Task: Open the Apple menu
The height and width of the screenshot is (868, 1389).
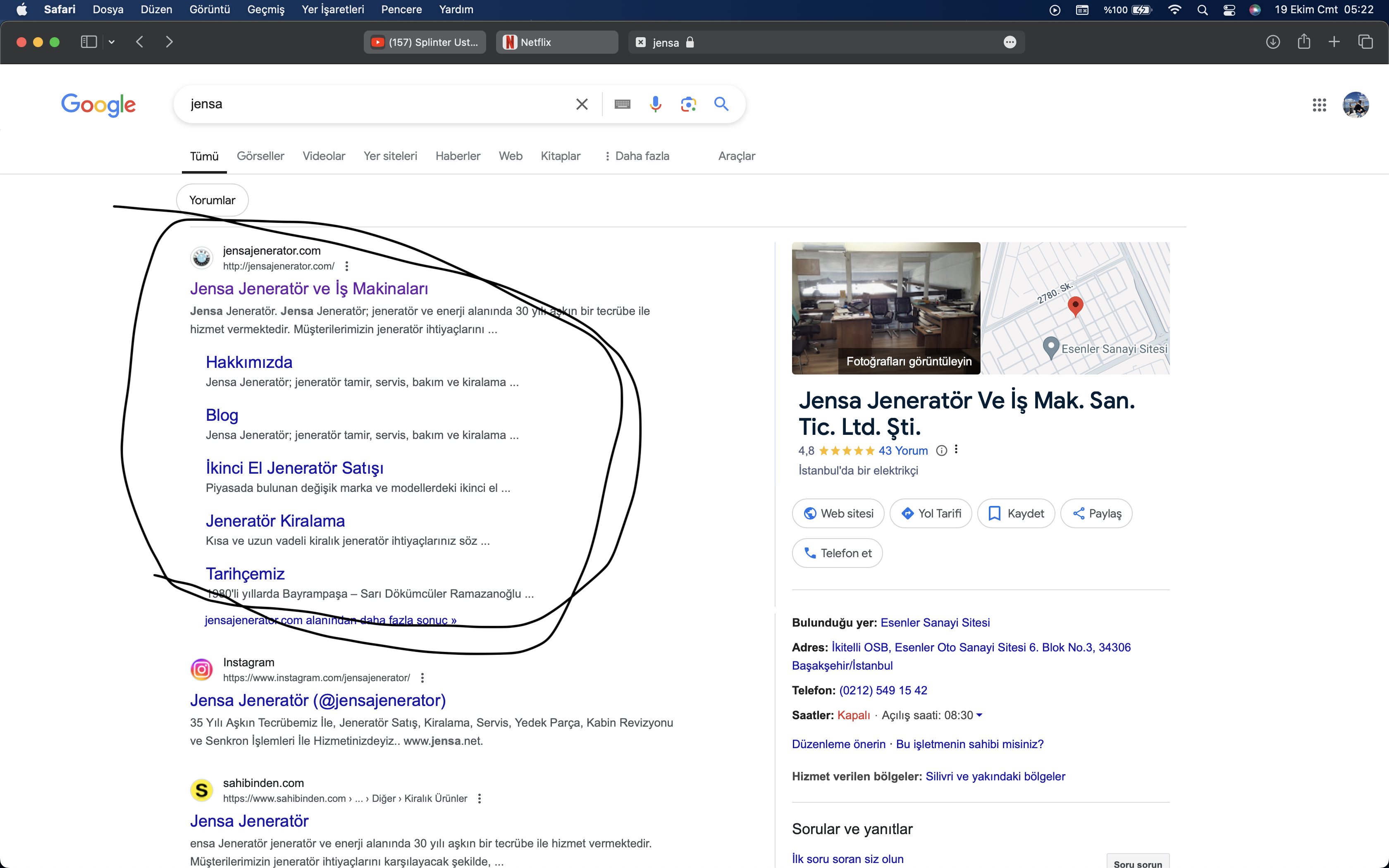Action: click(x=22, y=10)
